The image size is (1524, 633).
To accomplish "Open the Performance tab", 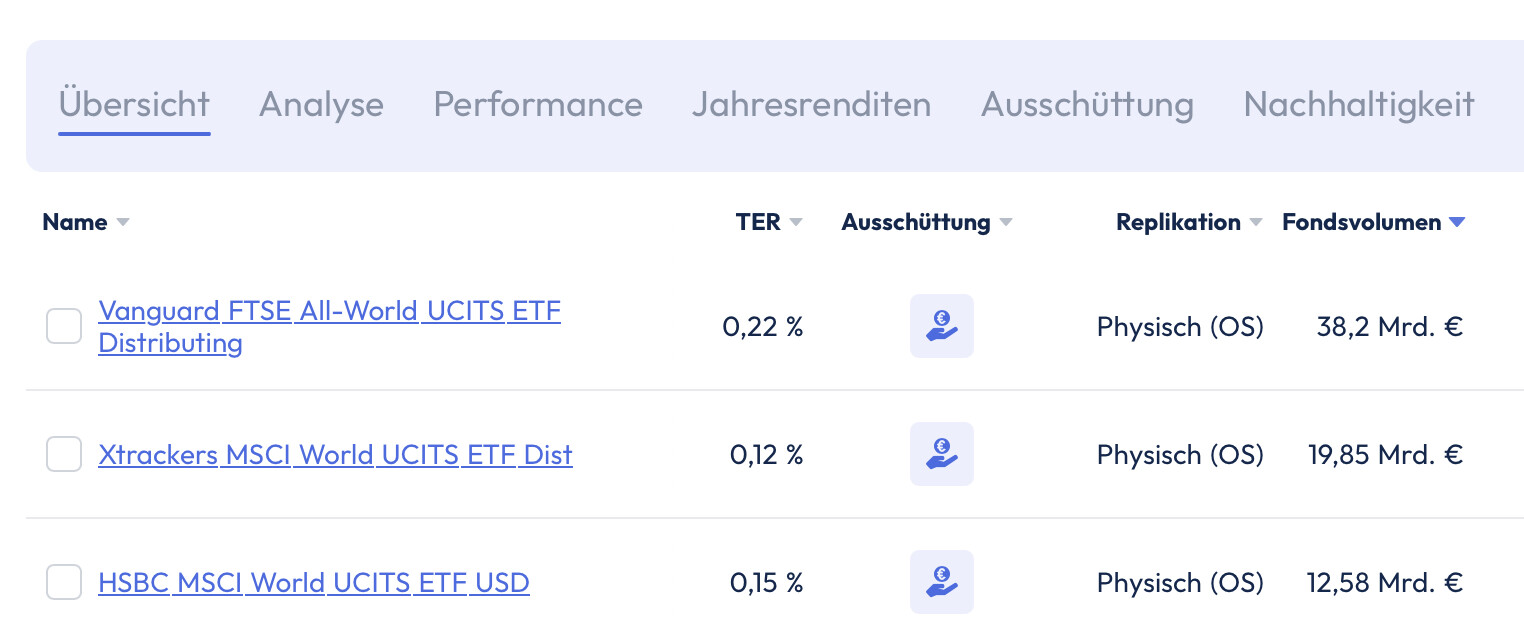I will click(538, 105).
